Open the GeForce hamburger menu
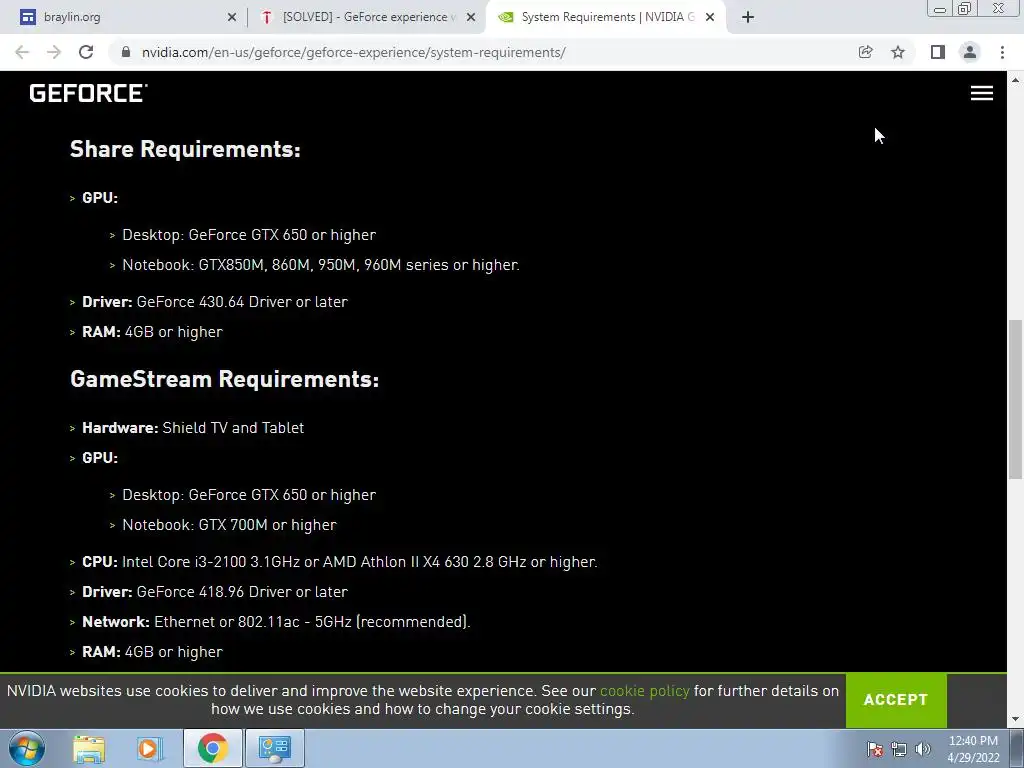Screen dimensions: 1024x768 click(982, 93)
